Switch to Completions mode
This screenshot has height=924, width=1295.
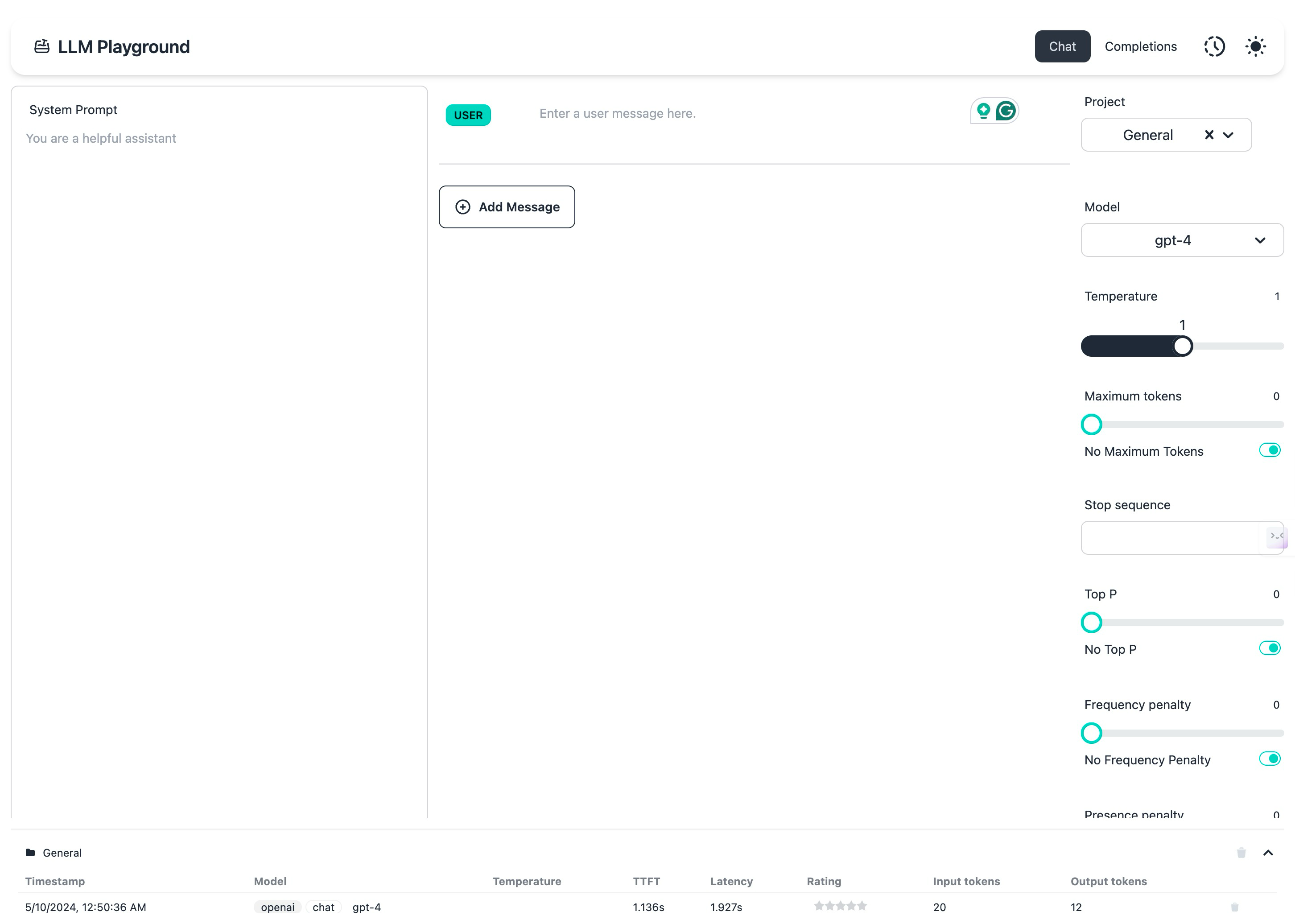(x=1141, y=46)
